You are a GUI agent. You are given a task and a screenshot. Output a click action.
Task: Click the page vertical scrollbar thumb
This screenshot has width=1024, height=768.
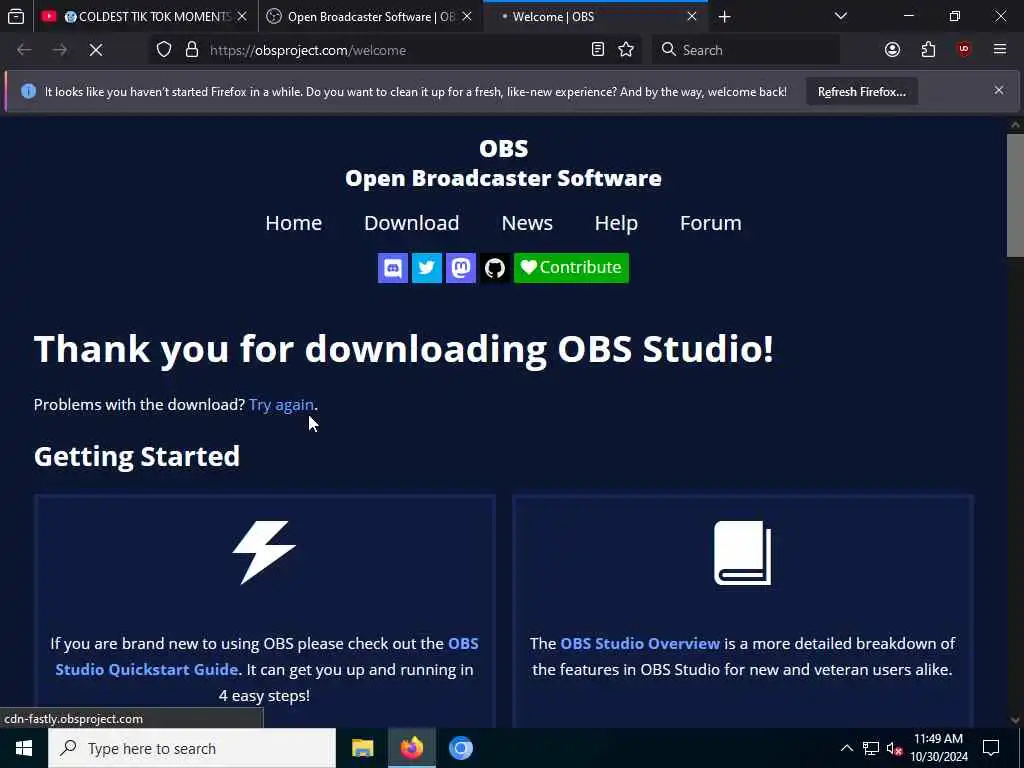tap(1015, 195)
